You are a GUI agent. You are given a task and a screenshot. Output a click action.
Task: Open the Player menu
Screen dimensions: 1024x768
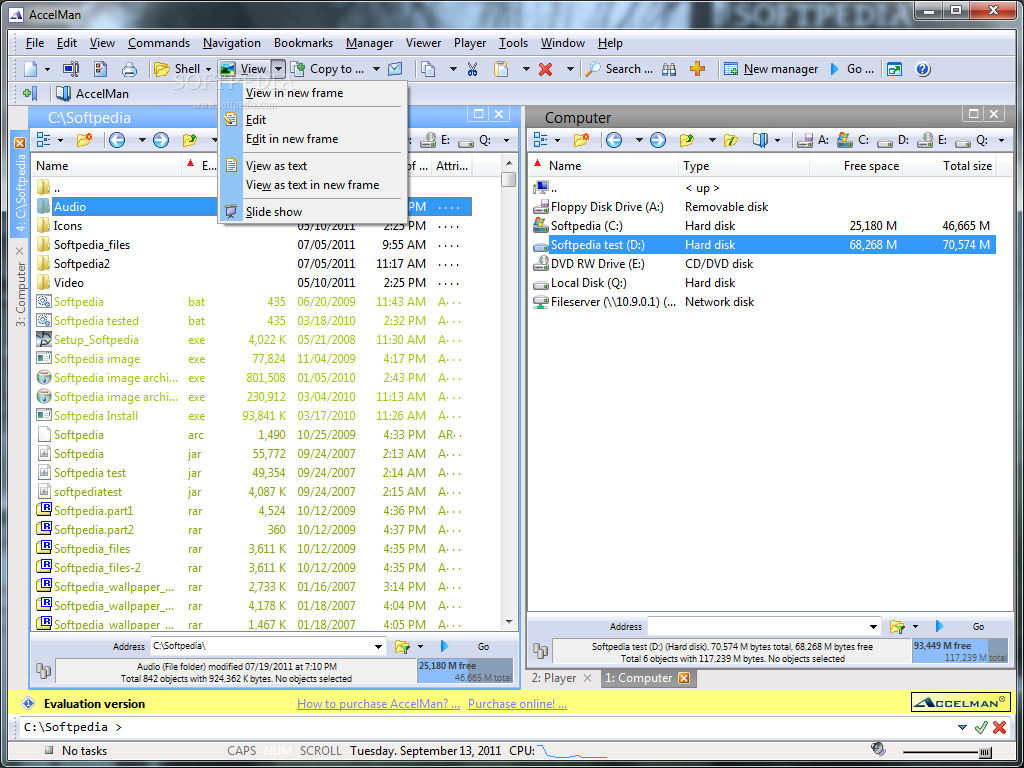point(470,43)
